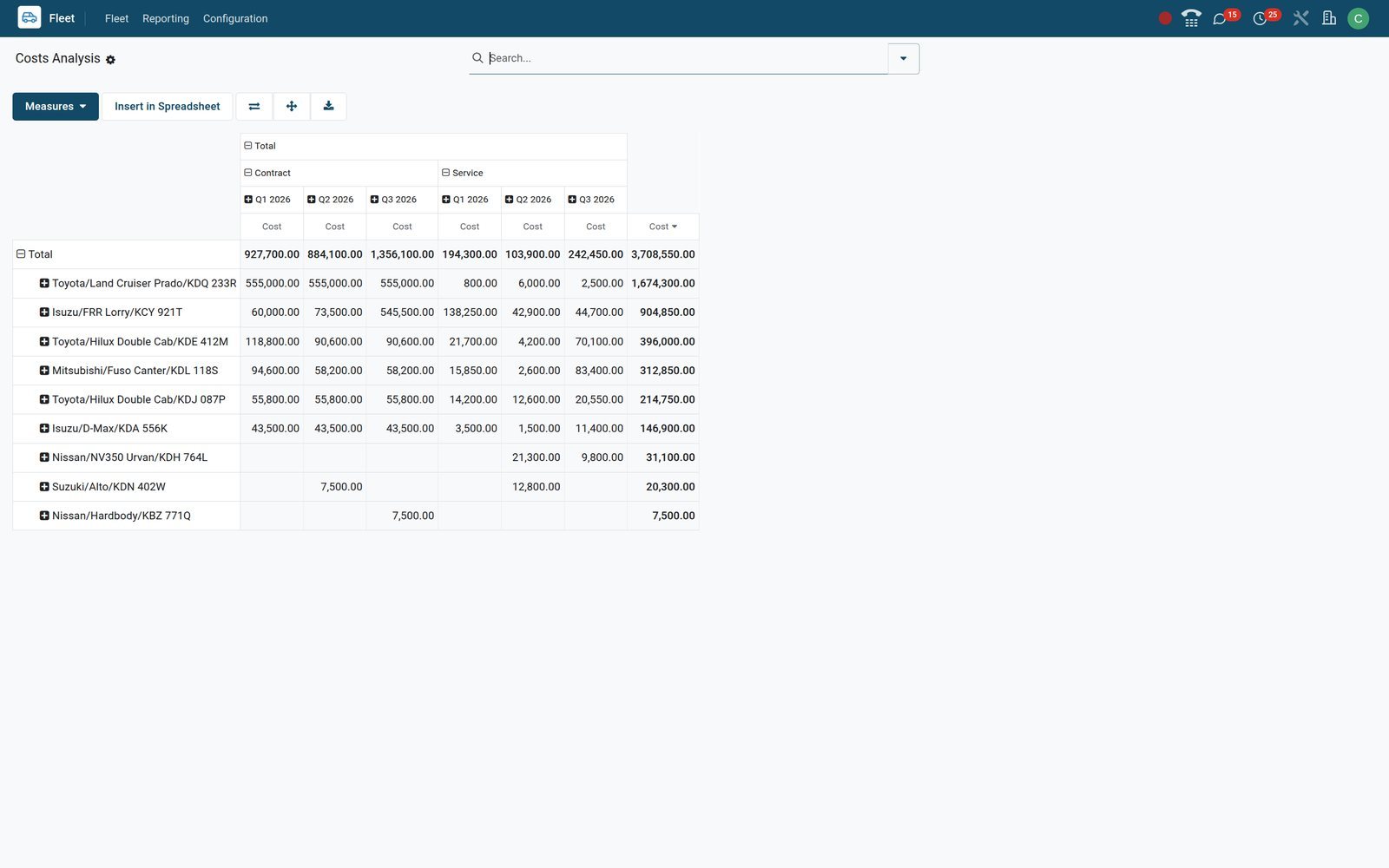
Task: Click the 11,400.00 D-Max cell
Action: point(596,429)
